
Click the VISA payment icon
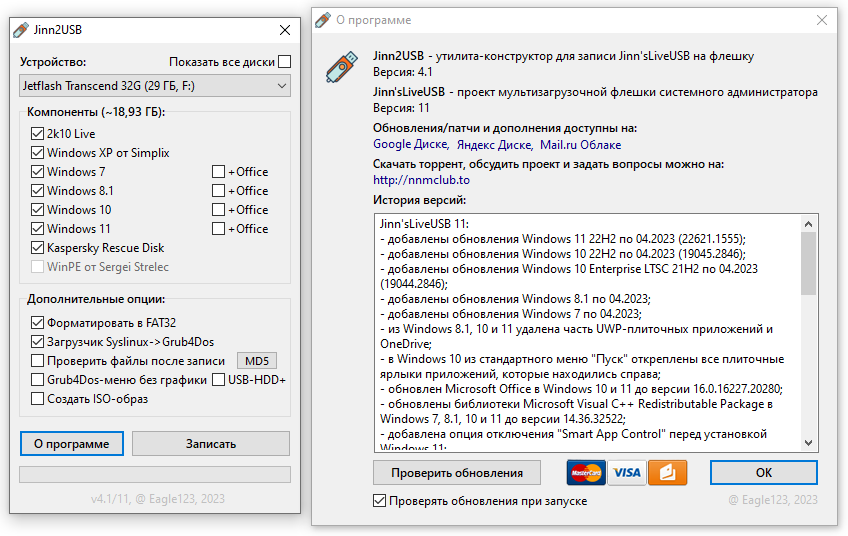pos(627,473)
